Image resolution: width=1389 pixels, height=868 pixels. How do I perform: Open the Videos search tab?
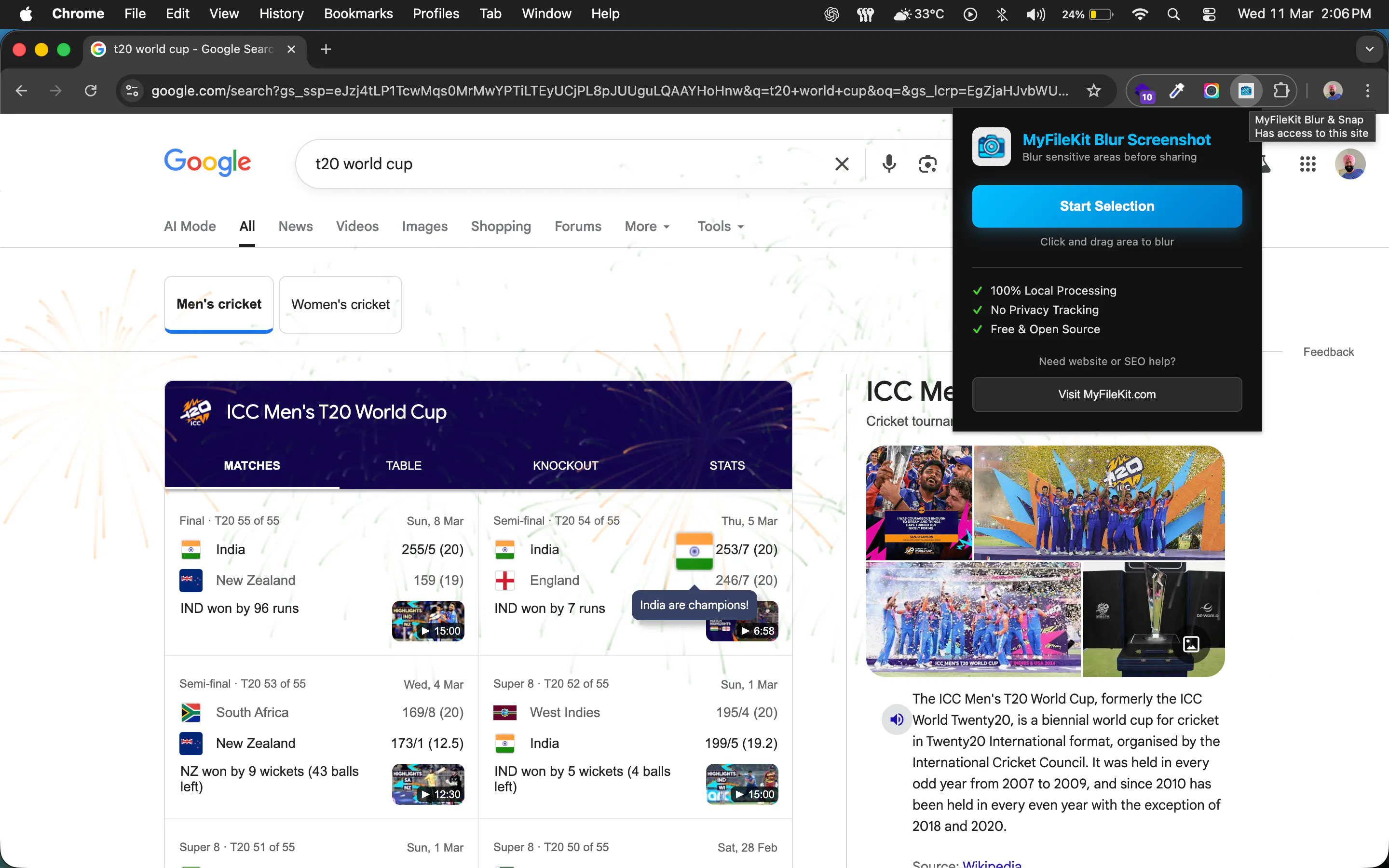point(357,226)
